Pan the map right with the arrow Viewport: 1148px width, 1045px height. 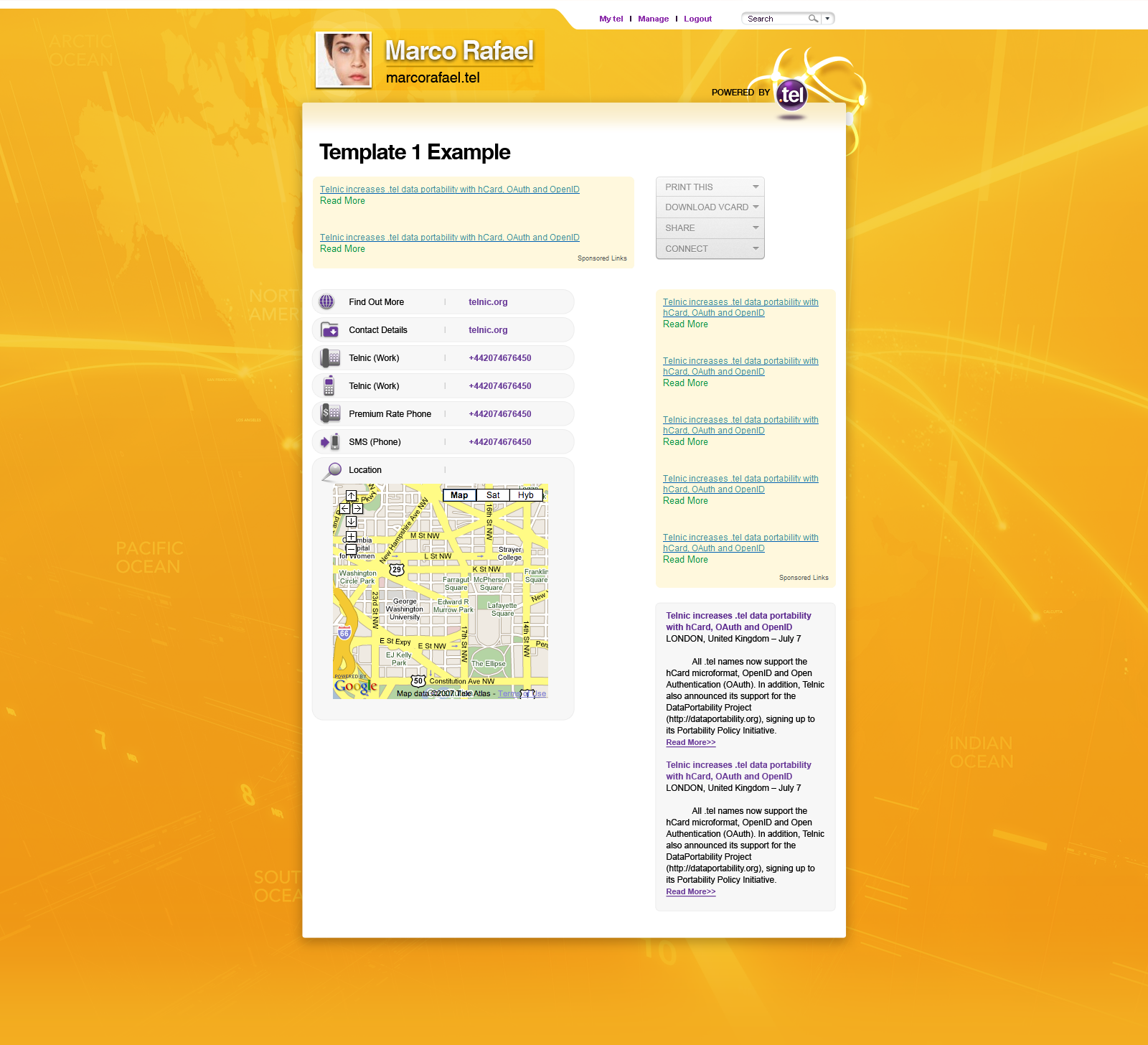[x=357, y=508]
